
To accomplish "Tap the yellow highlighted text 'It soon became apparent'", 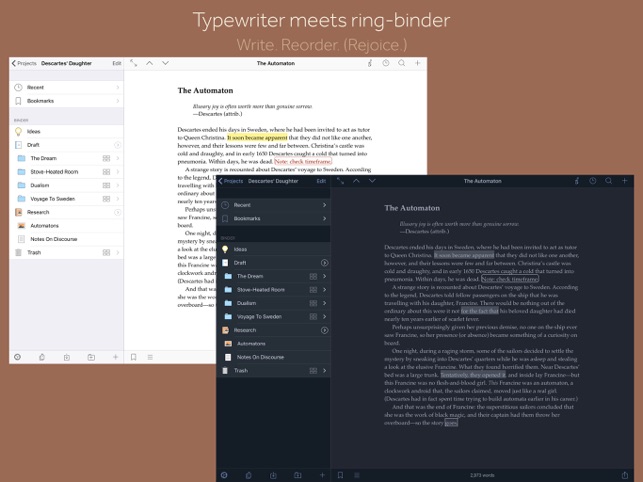I will click(258, 138).
